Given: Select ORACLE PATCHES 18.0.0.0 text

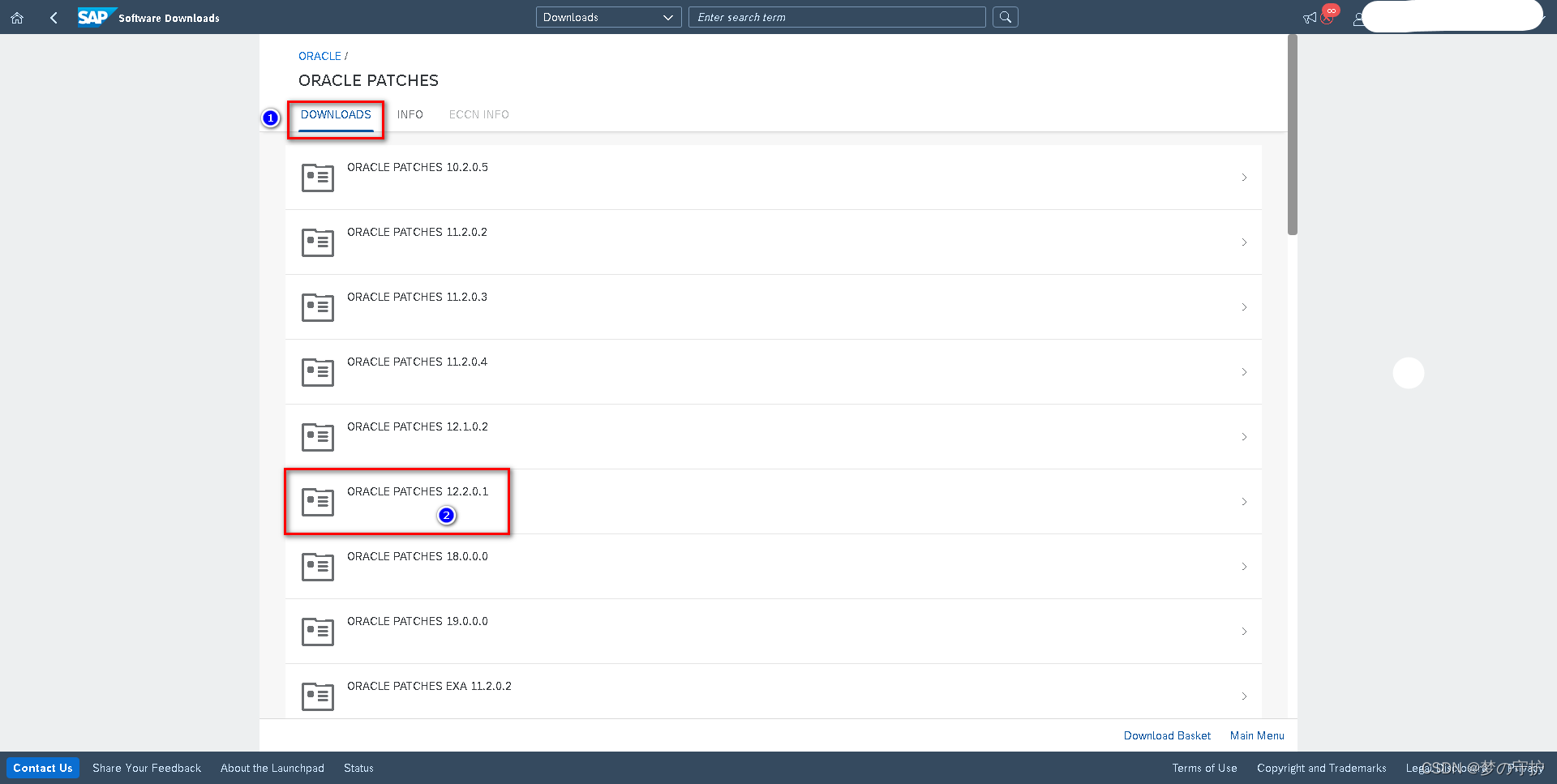Looking at the screenshot, I should 418,556.
